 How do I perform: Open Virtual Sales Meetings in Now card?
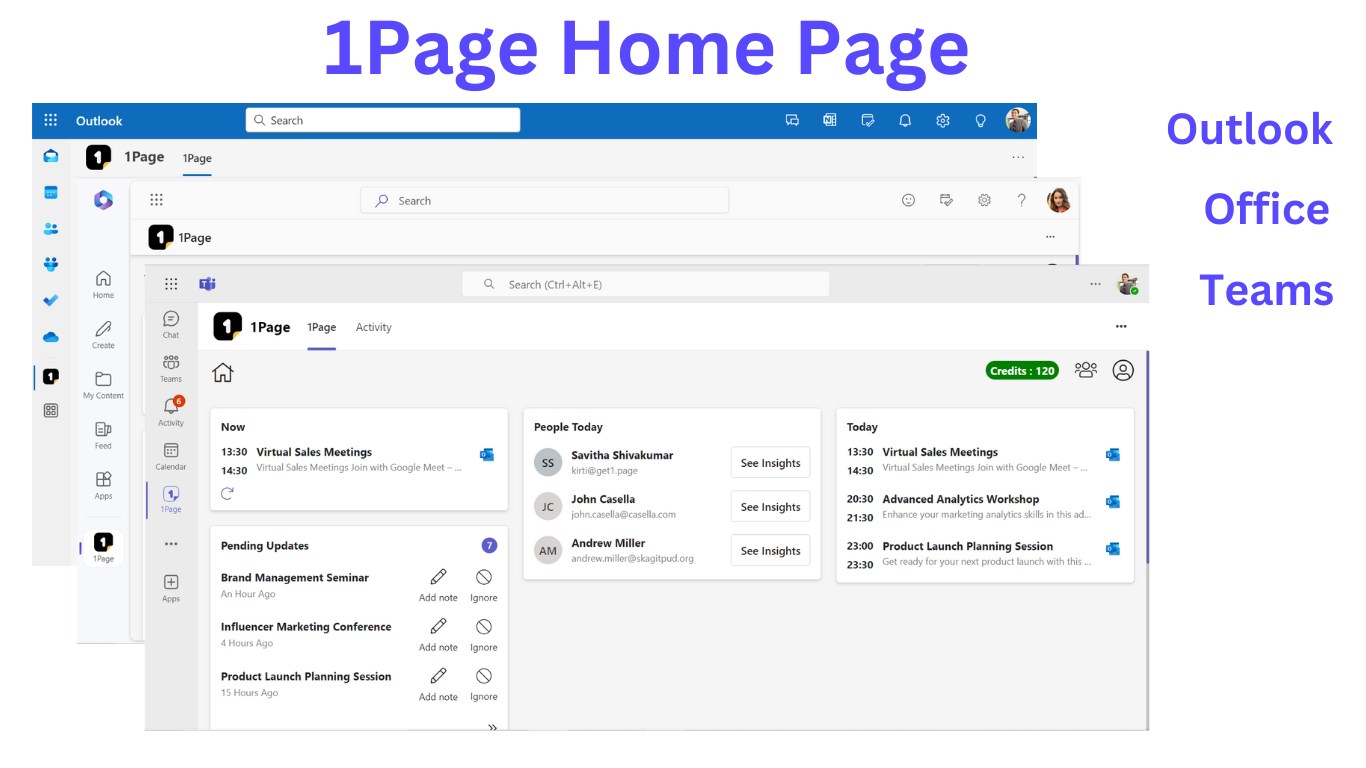314,452
